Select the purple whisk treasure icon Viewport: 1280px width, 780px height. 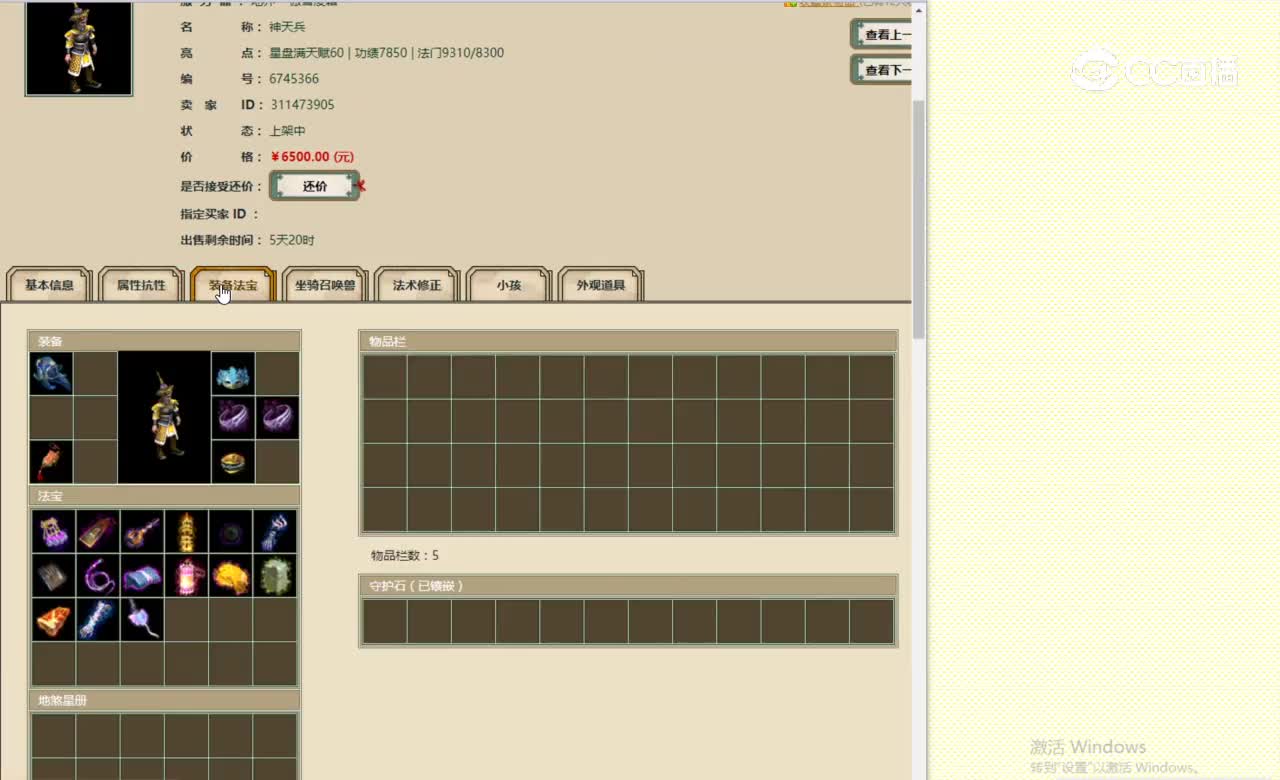(x=142, y=619)
